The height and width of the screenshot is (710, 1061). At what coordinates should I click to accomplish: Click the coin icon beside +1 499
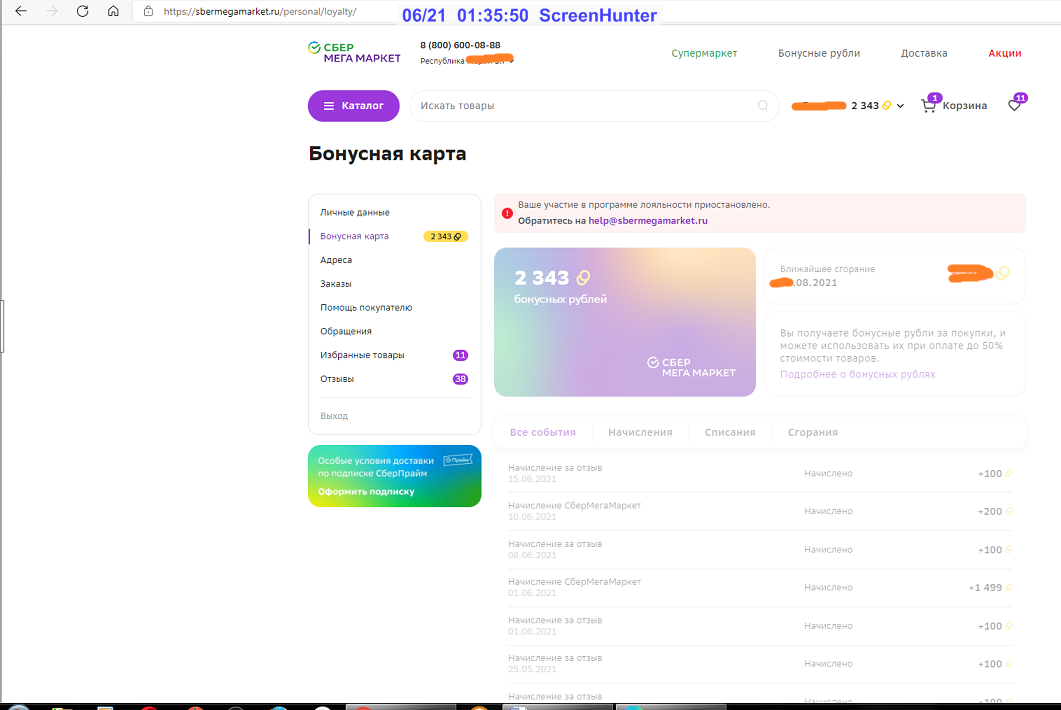click(x=1008, y=587)
